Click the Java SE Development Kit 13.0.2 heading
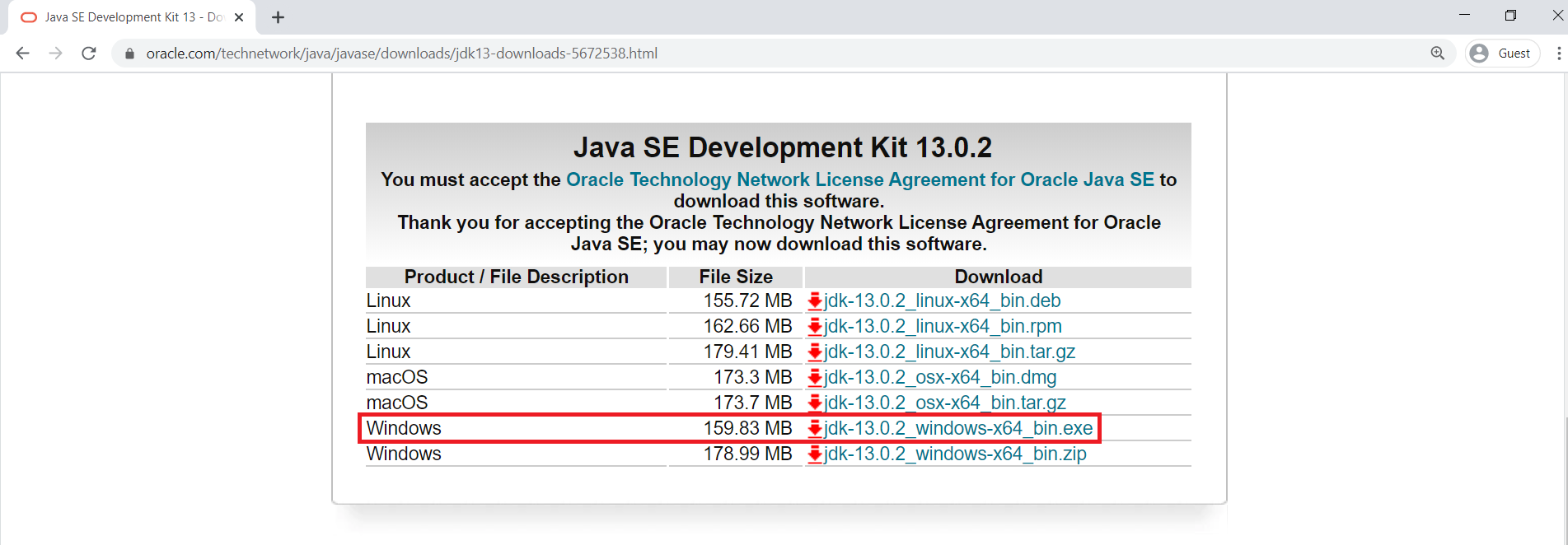Image resolution: width=1568 pixels, height=545 pixels. tap(782, 147)
